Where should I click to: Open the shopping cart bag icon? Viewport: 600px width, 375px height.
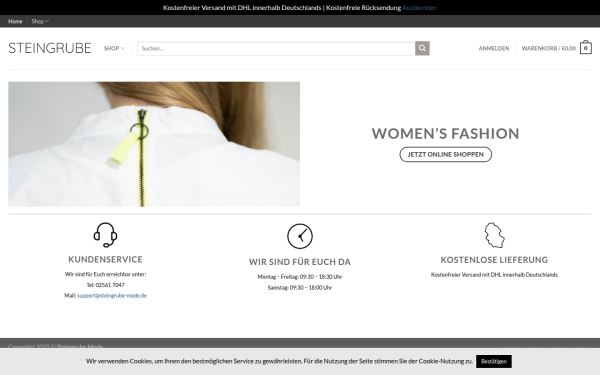(585, 48)
